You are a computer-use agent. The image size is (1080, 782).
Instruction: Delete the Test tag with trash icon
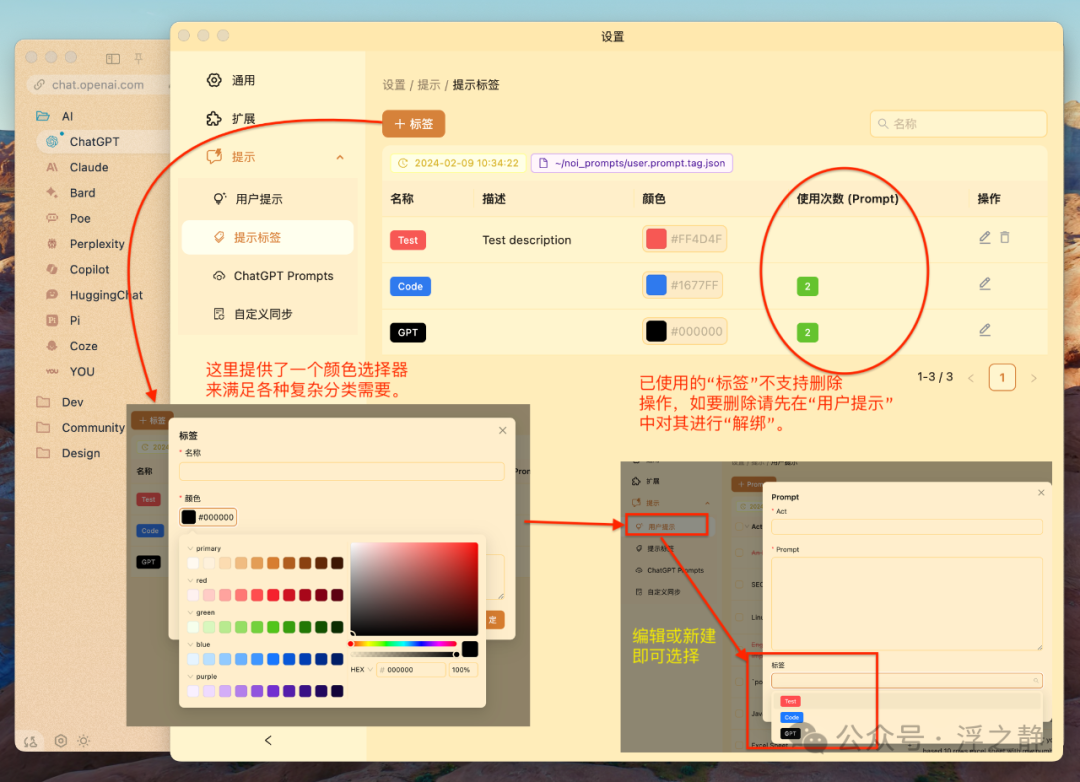click(1005, 238)
